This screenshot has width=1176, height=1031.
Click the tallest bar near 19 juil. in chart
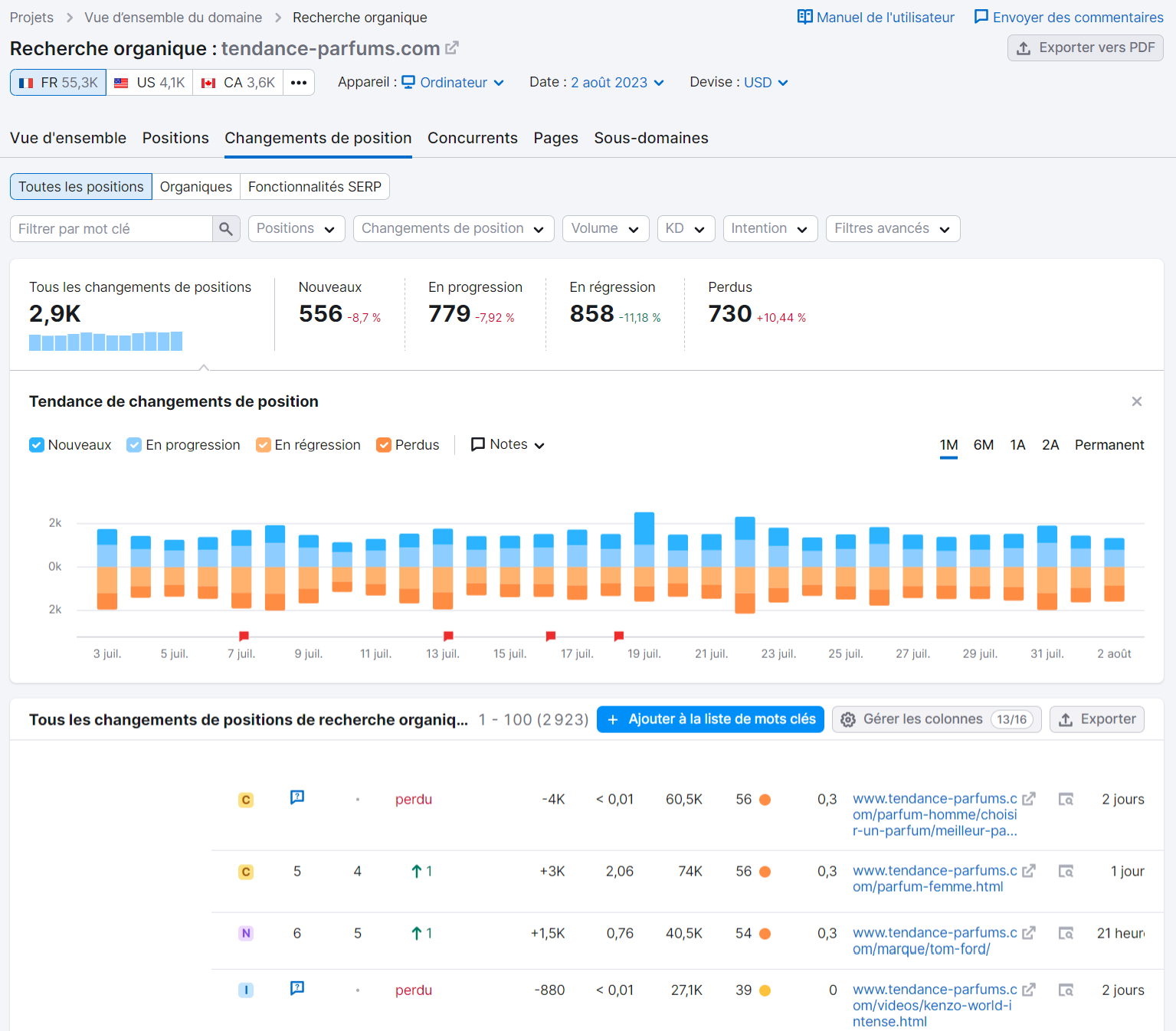click(644, 556)
